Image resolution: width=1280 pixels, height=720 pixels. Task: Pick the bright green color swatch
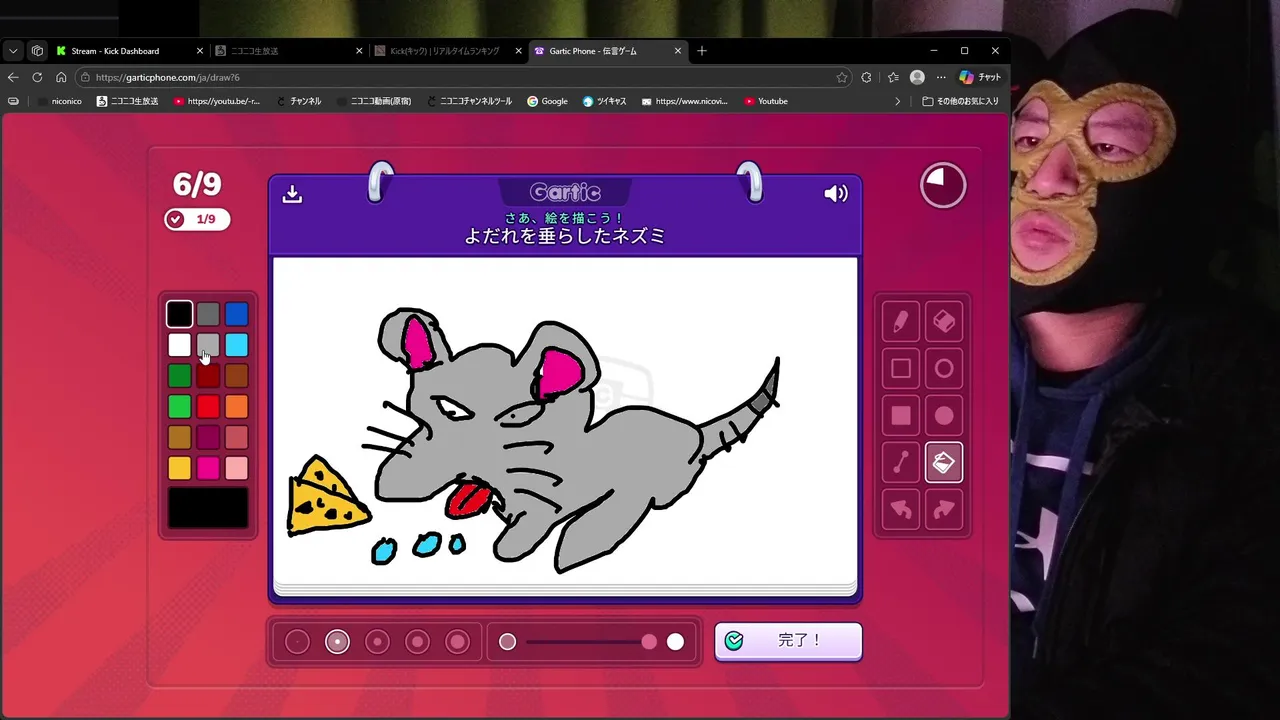coord(179,407)
